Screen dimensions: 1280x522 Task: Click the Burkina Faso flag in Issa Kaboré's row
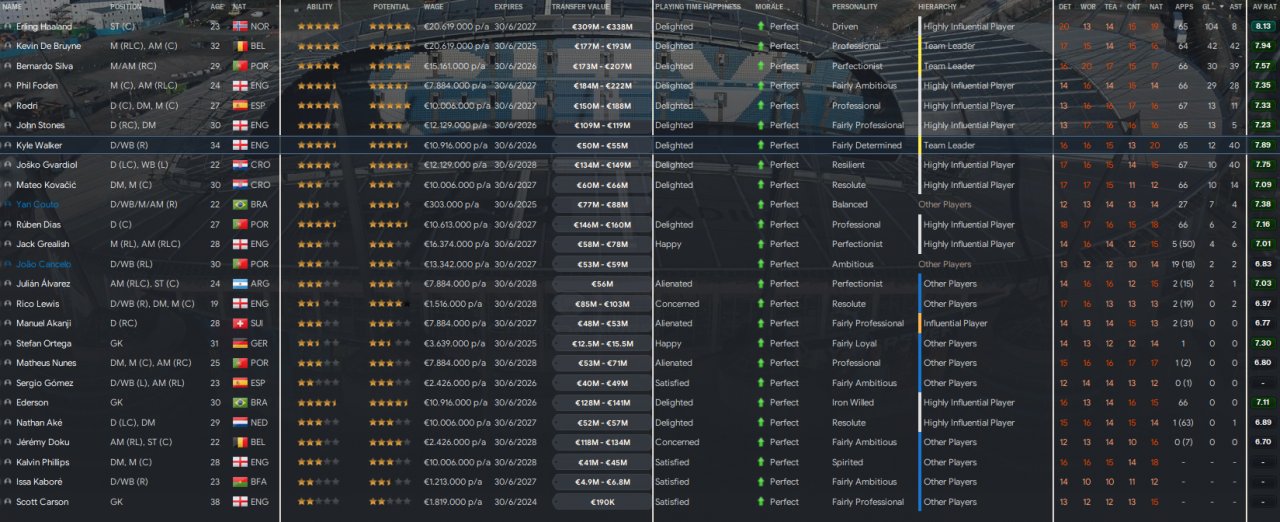coord(239,482)
